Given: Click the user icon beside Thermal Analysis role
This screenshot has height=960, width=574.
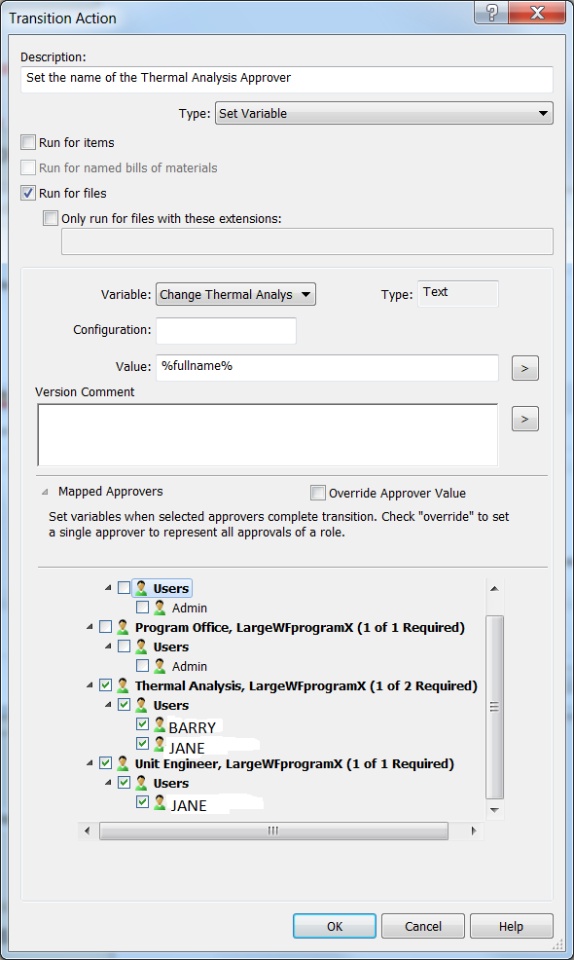Looking at the screenshot, I should (x=123, y=686).
